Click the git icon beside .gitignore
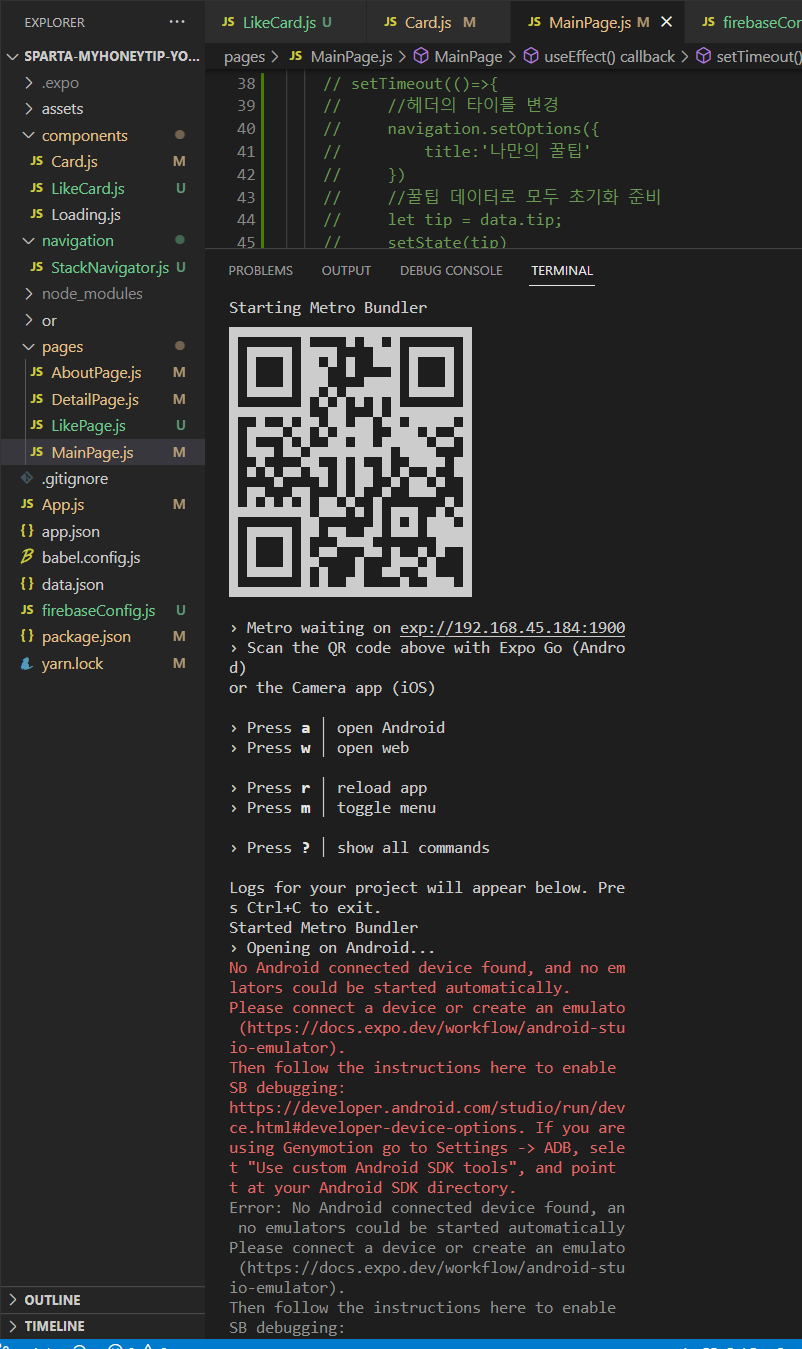 [27, 479]
